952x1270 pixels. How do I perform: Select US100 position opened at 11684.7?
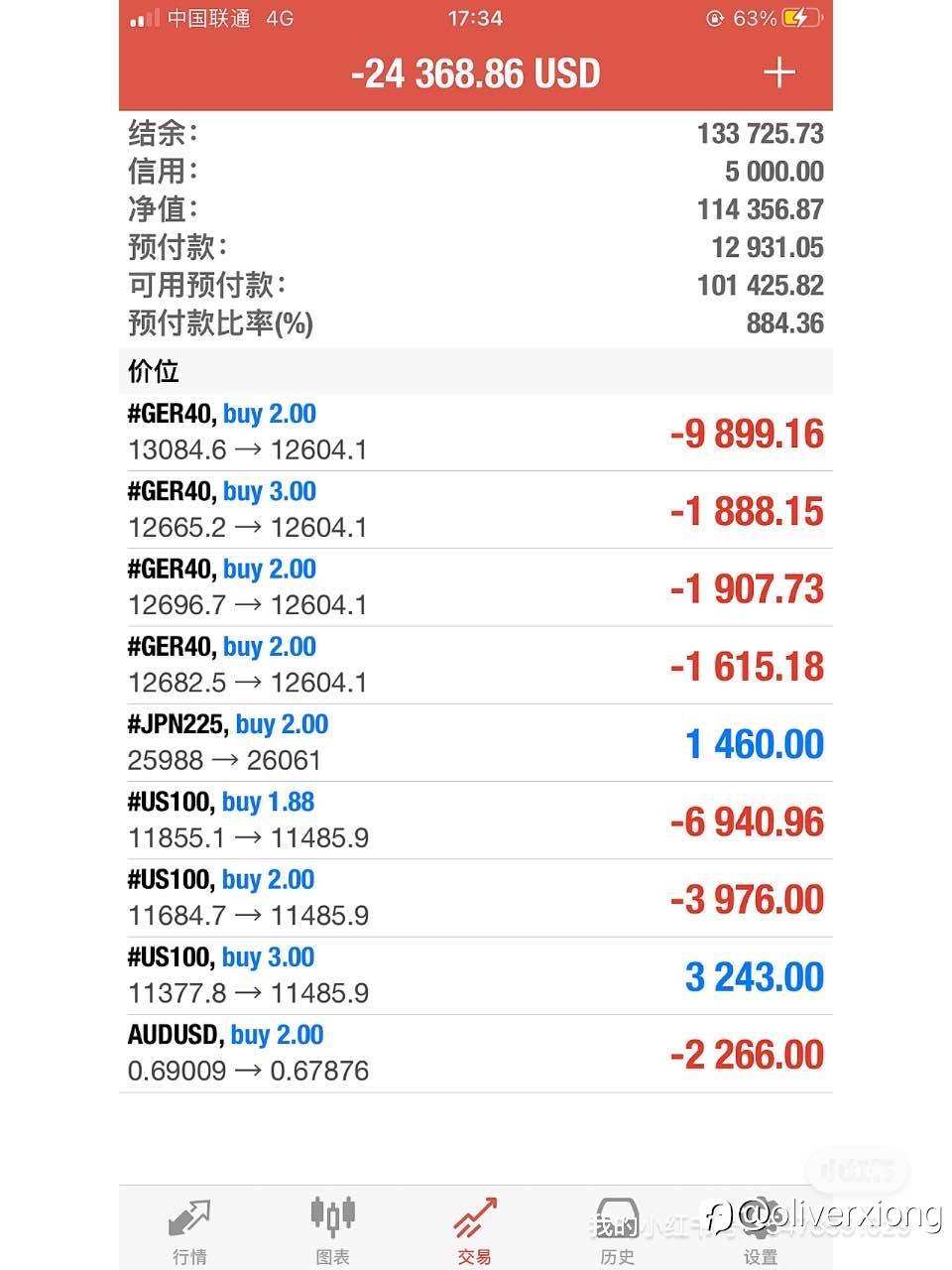(475, 898)
